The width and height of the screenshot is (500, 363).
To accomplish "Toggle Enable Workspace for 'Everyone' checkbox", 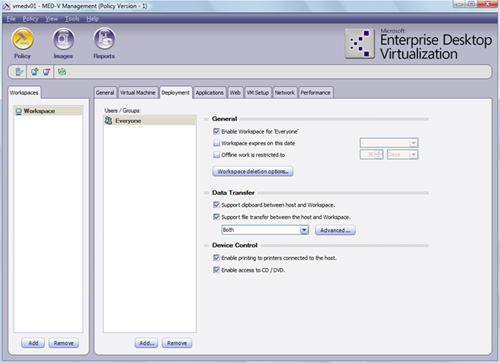I will [x=216, y=131].
